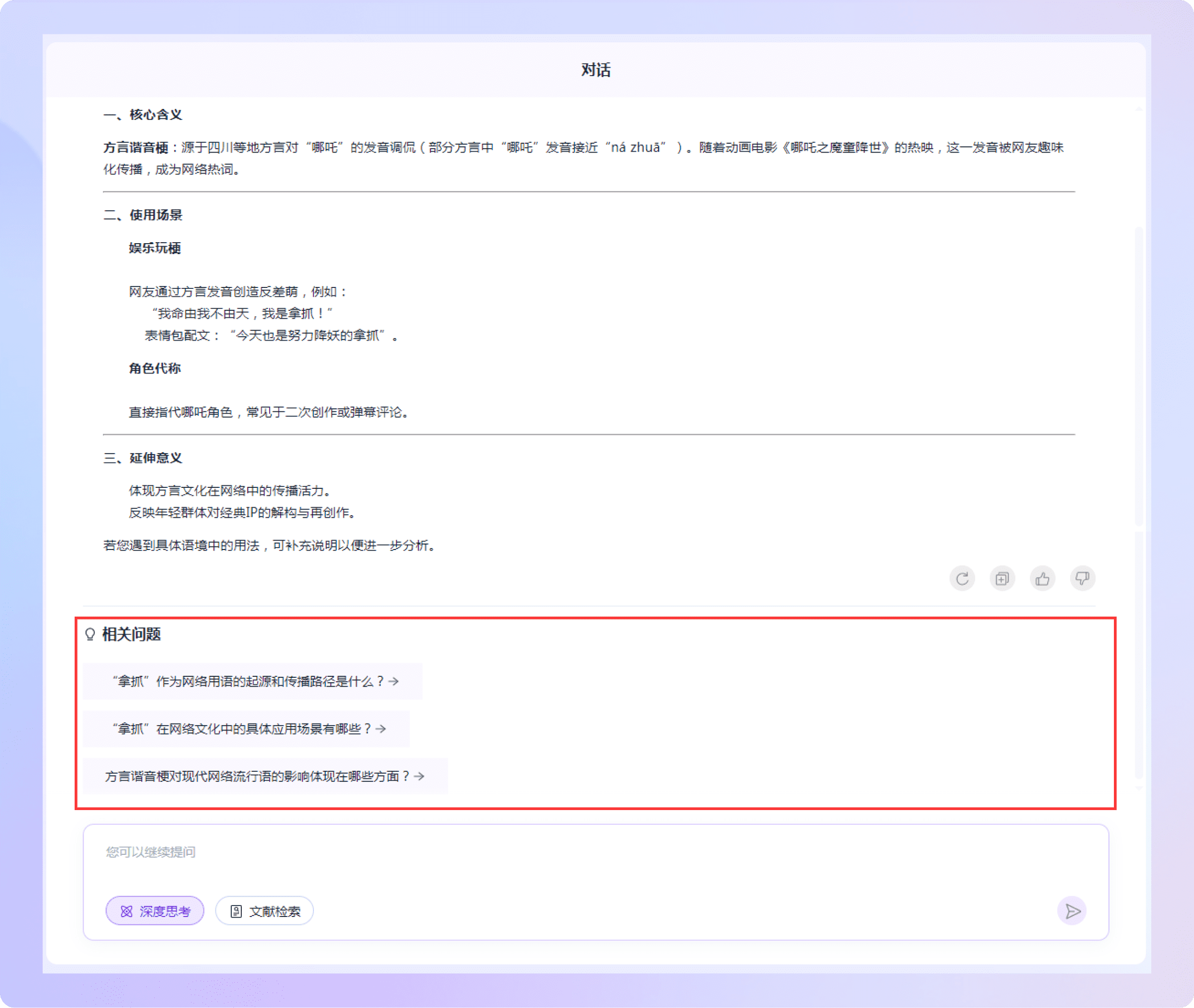Viewport: 1194px width, 1008px height.
Task: Click the scroll-up arrow at scrollbar top
Action: [1139, 108]
